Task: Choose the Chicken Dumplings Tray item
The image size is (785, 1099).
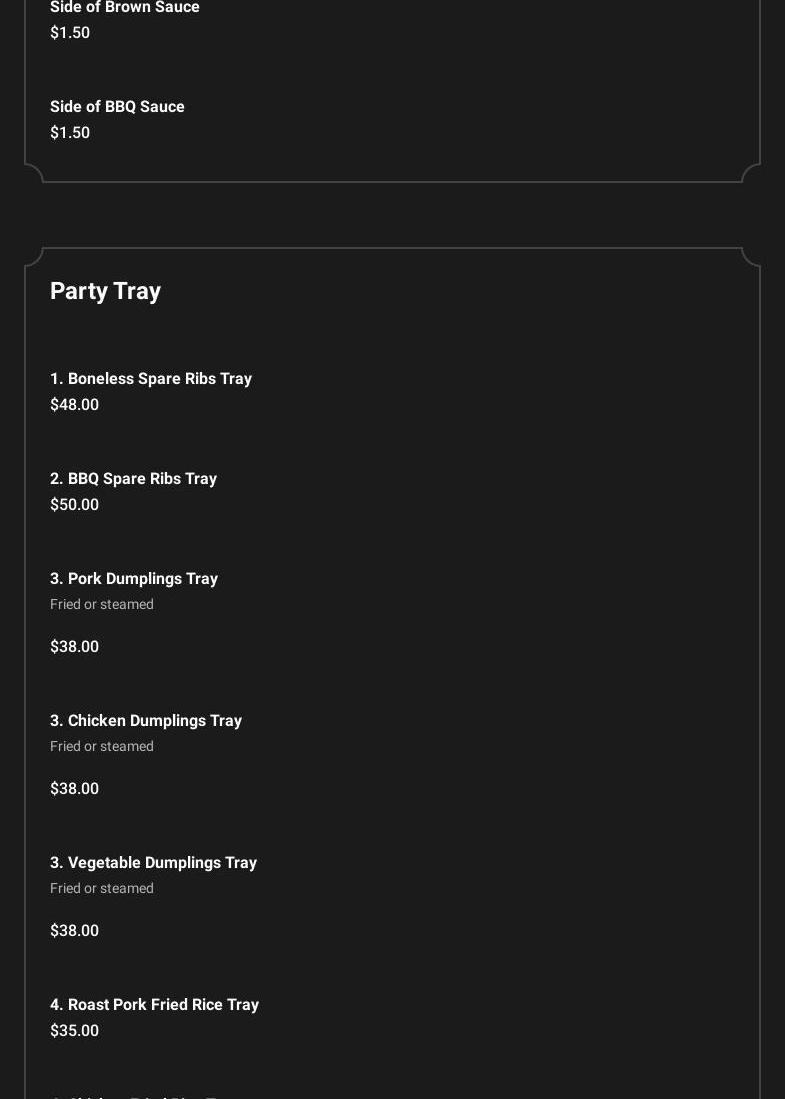Action: click(x=146, y=721)
